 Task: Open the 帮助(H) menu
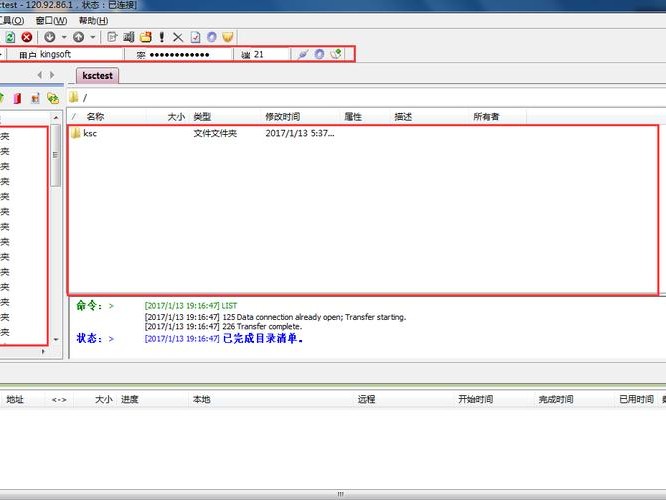[93, 20]
